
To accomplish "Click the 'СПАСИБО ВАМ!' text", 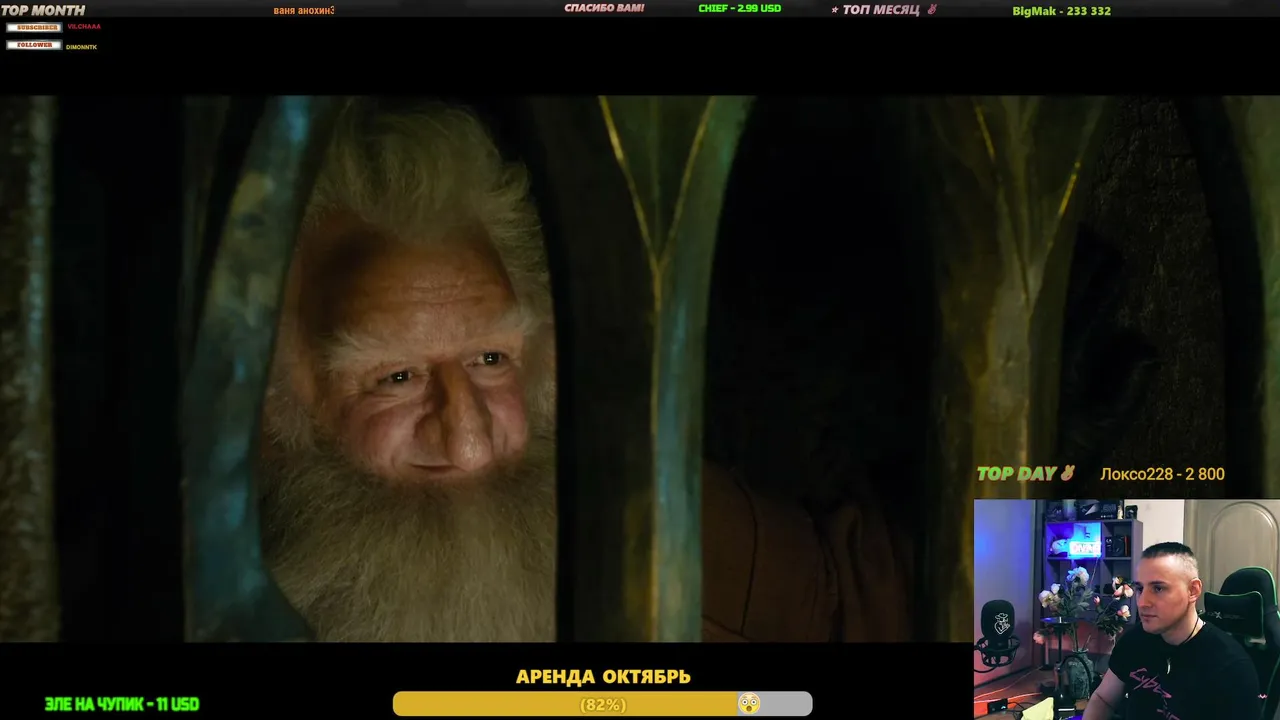I will point(604,8).
